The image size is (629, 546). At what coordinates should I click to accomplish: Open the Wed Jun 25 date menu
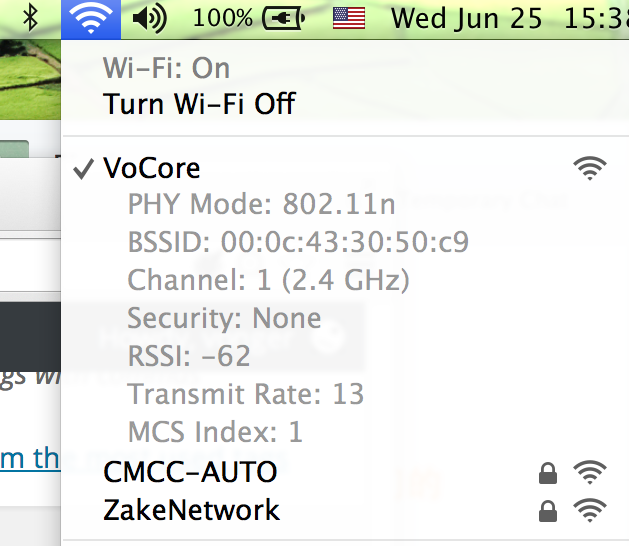click(467, 19)
